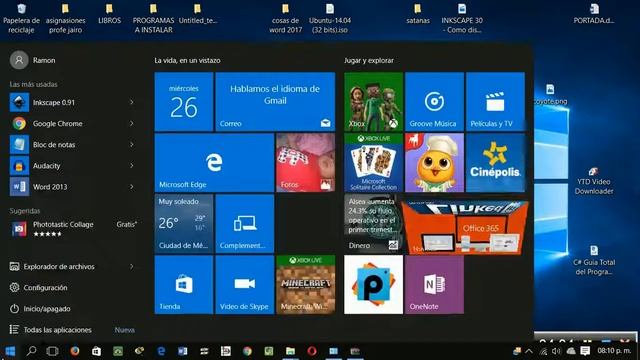Click the Jugar y explorar group header
This screenshot has width=640, height=360.
[369, 60]
